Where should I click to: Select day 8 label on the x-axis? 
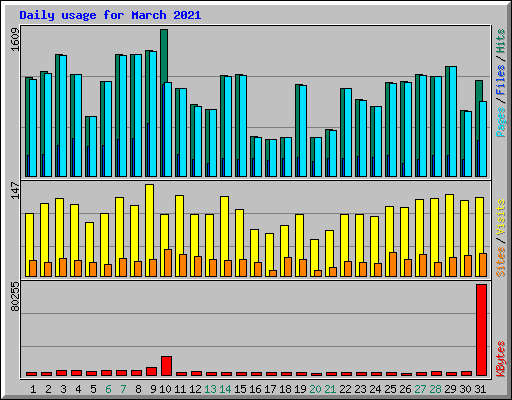138,389
